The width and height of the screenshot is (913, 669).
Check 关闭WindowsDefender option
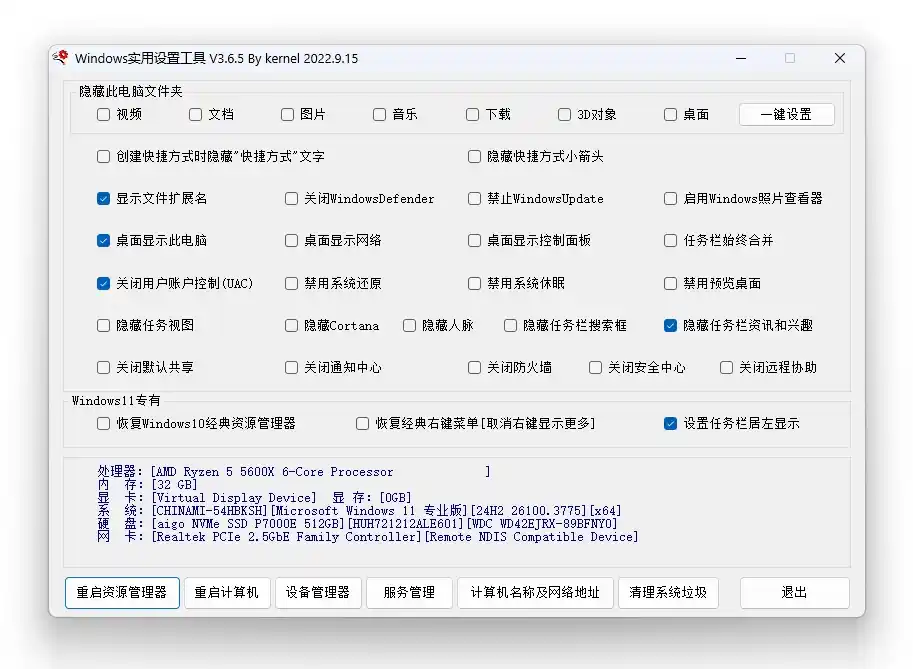291,199
